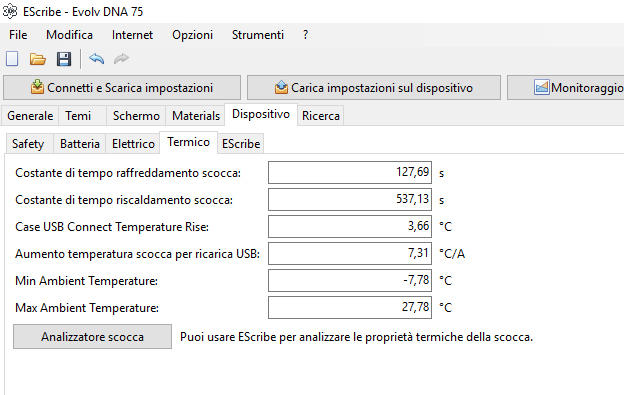Viewport: 624px width, 395px height.
Task: Click the New file toolbar icon
Action: pyautogui.click(x=12, y=59)
